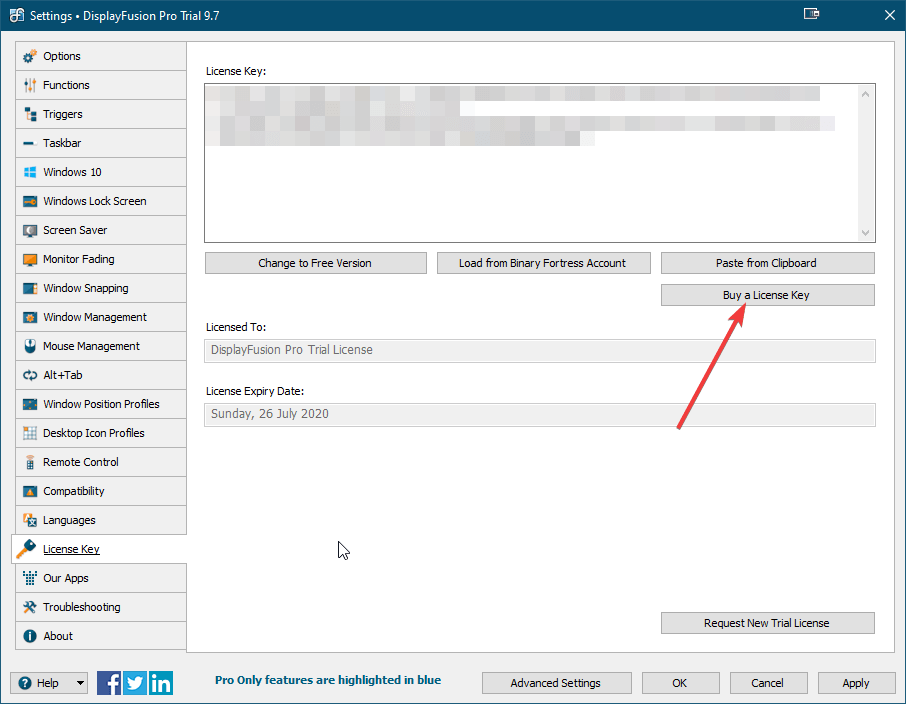Open the Options settings tab
The width and height of the screenshot is (906, 704).
click(x=101, y=56)
